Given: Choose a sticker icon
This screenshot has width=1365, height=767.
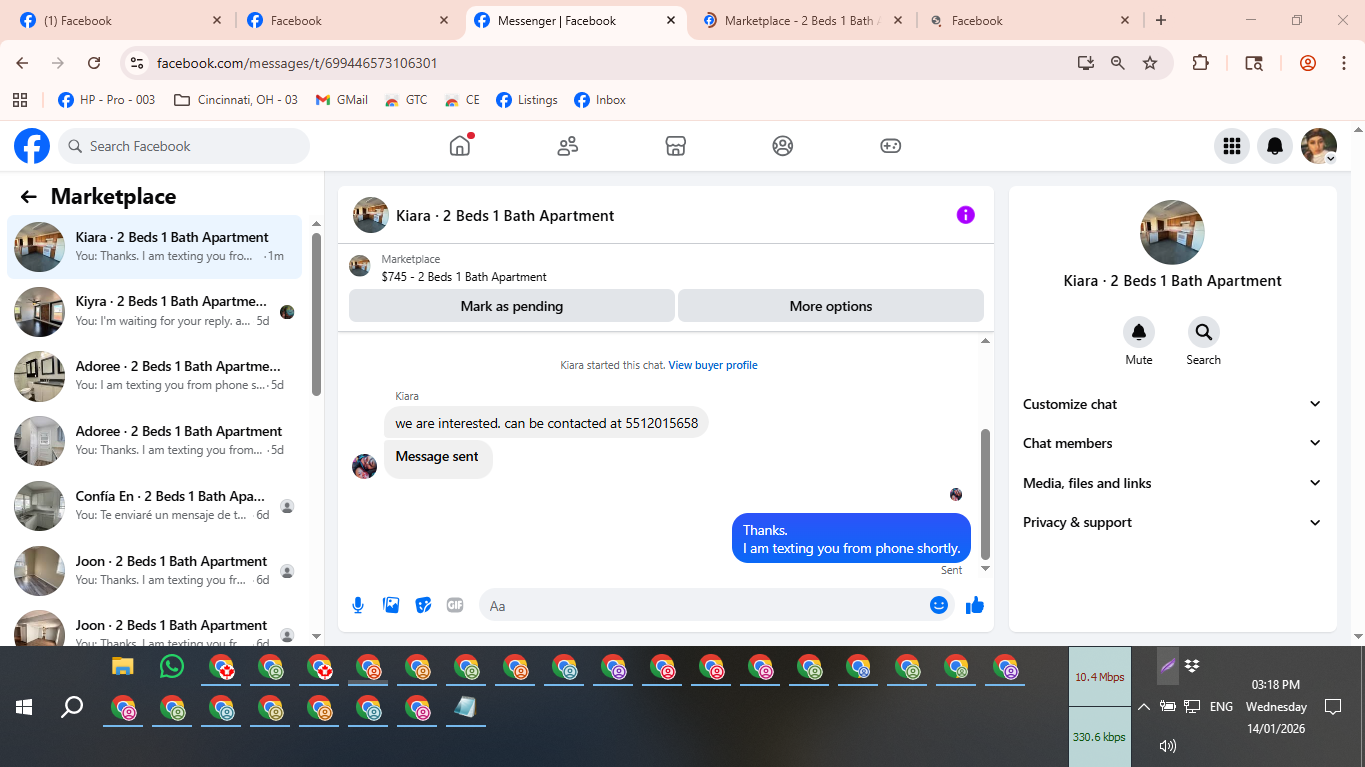Looking at the screenshot, I should click(x=423, y=605).
